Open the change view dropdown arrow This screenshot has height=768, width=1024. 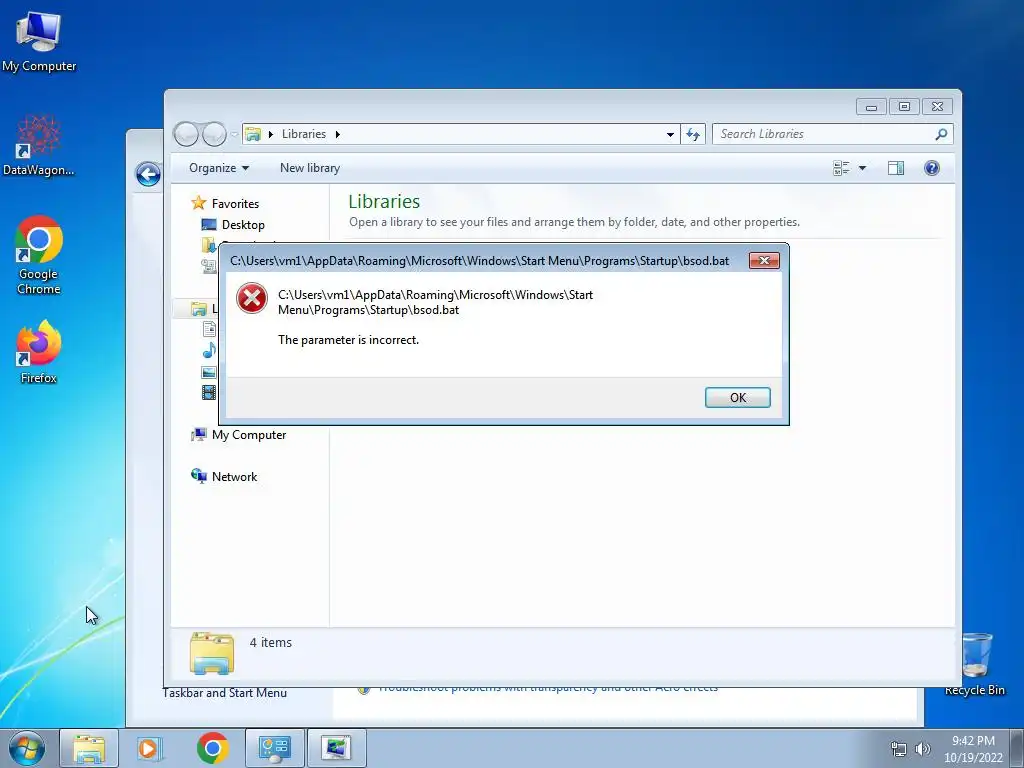tap(862, 168)
